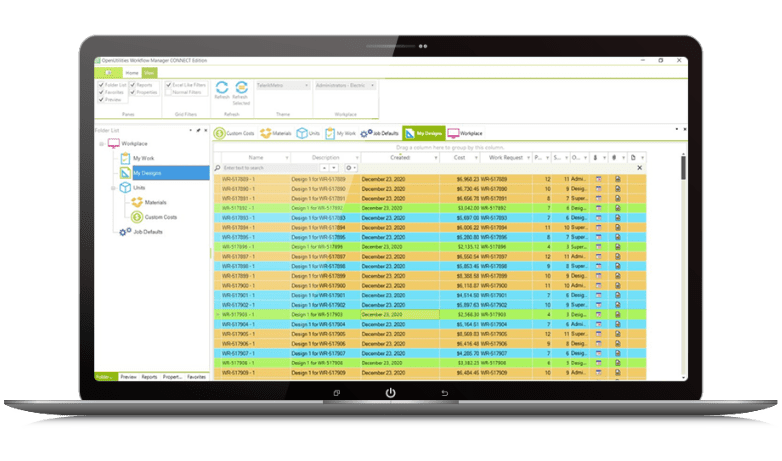
Task: Uncheck the Excel Like Filters checkbox
Action: [x=169, y=85]
